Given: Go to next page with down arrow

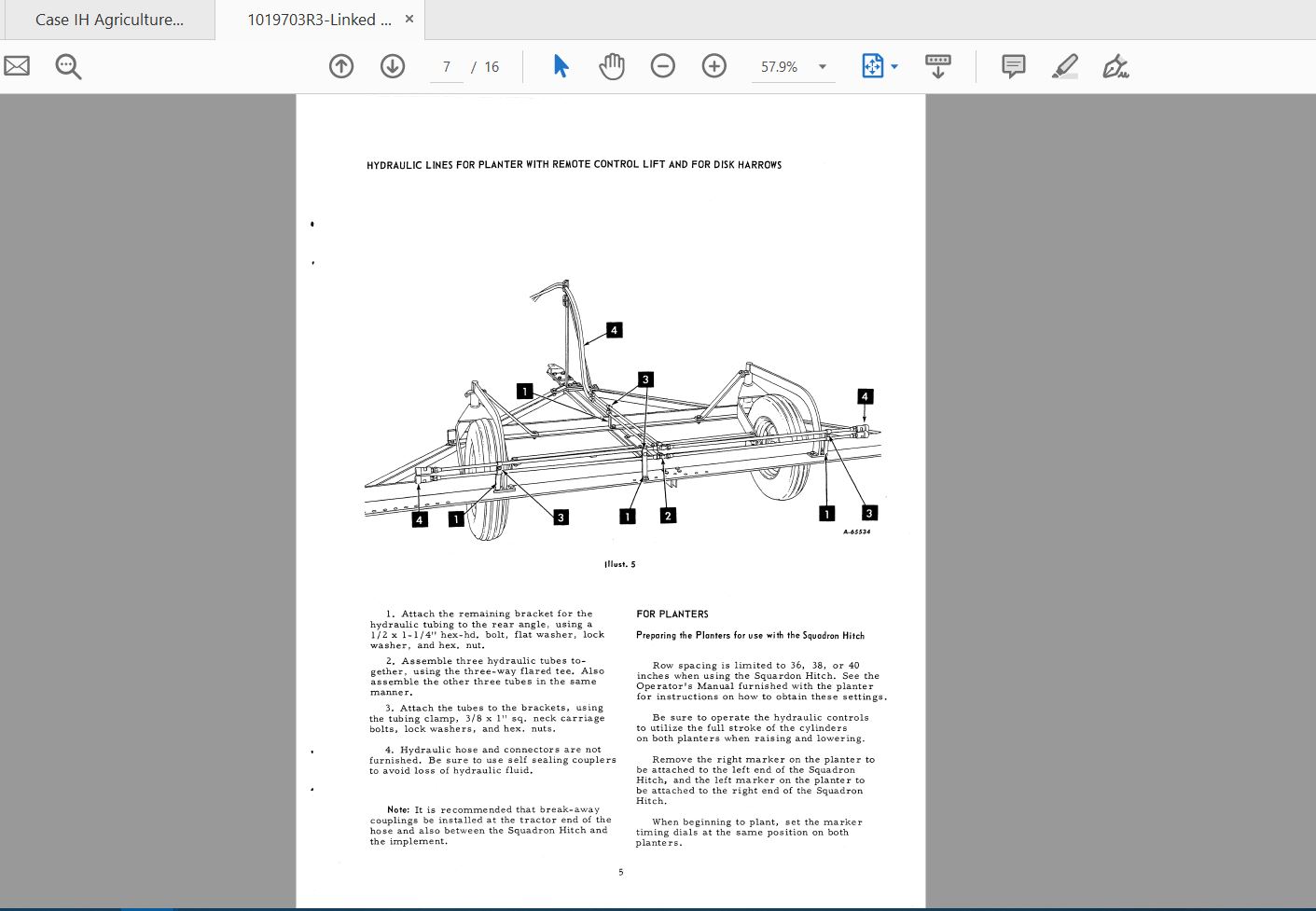Looking at the screenshot, I should (393, 66).
